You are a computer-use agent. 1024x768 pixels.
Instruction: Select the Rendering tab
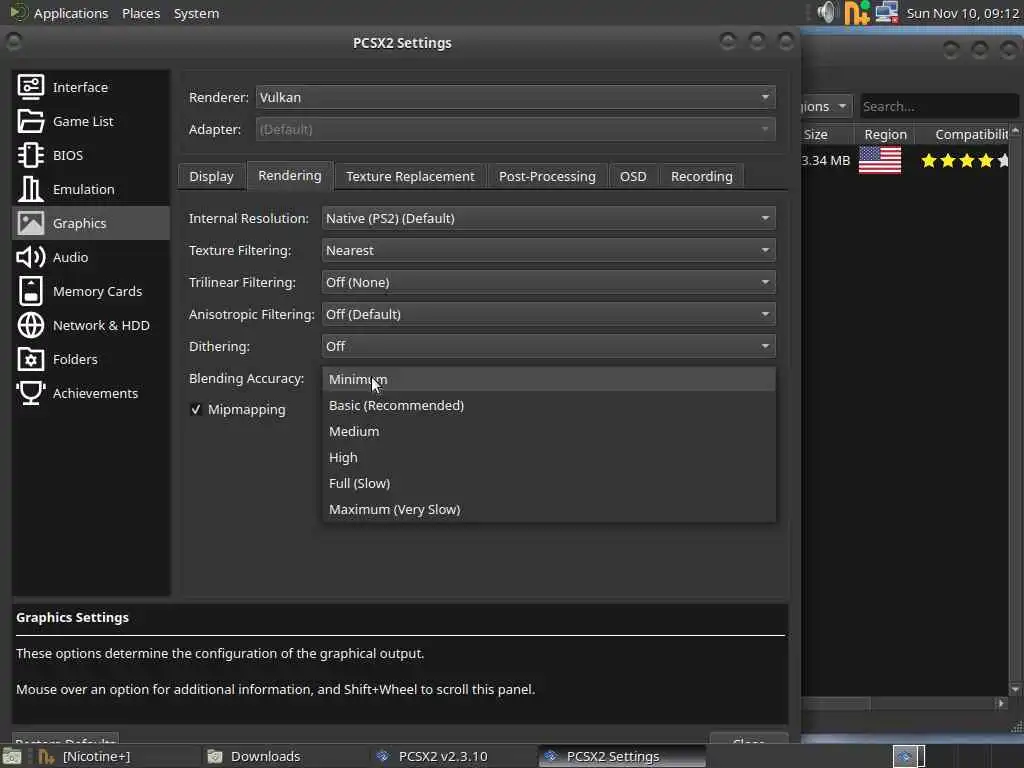point(289,176)
